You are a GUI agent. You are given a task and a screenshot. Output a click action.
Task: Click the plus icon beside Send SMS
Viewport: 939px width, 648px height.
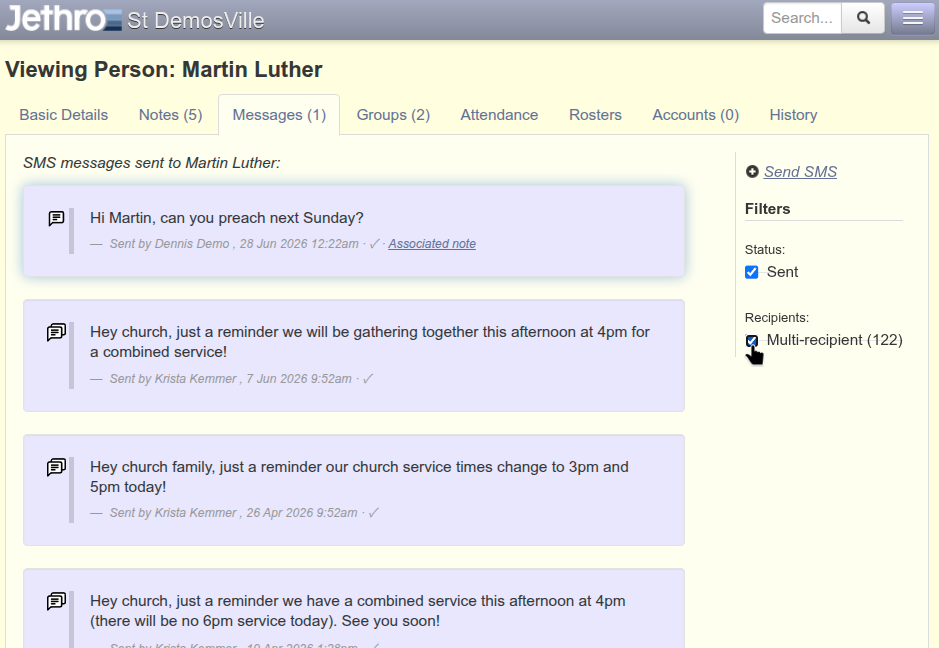click(752, 172)
